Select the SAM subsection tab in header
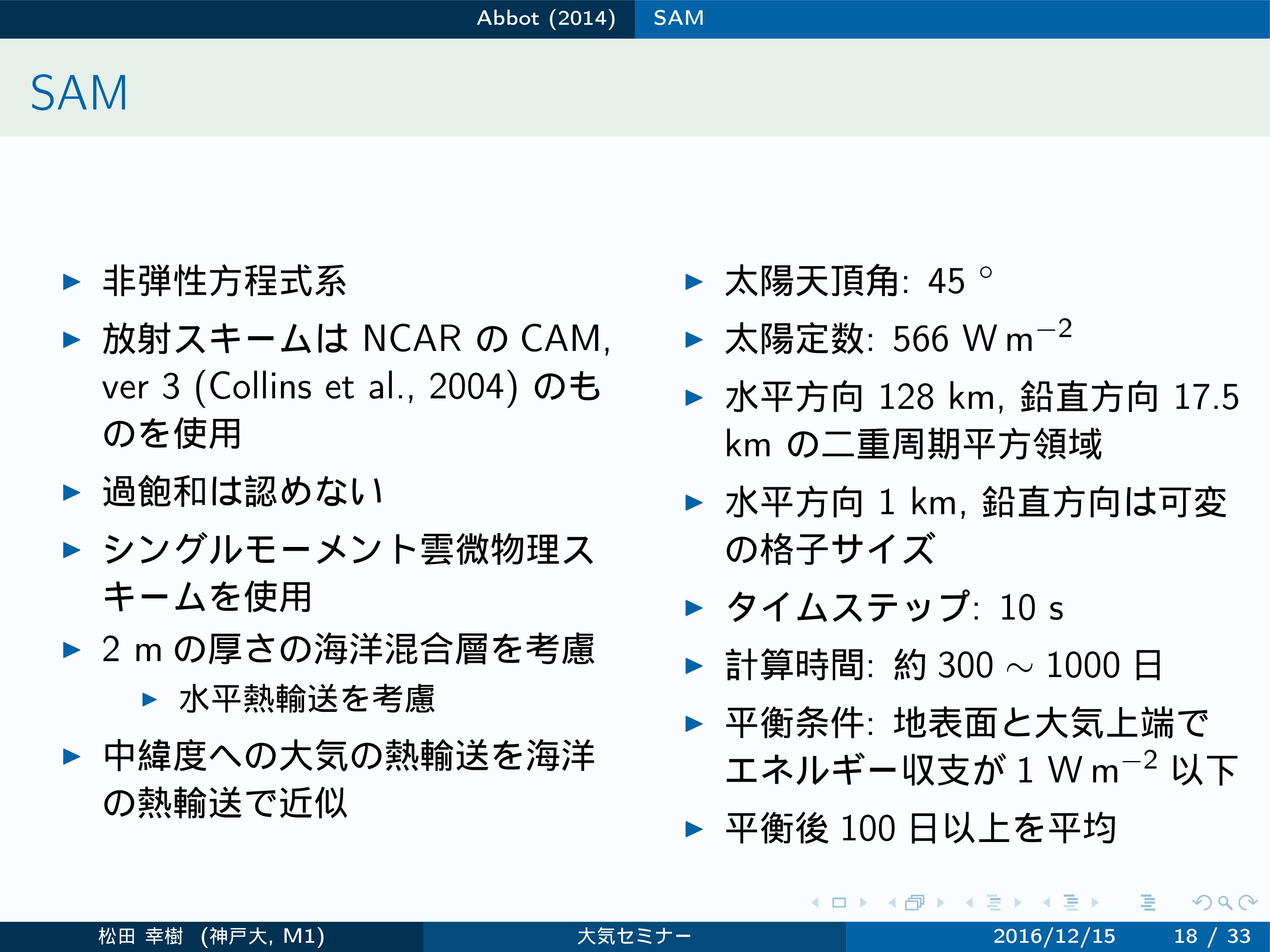The width and height of the screenshot is (1270, 952). click(x=679, y=18)
